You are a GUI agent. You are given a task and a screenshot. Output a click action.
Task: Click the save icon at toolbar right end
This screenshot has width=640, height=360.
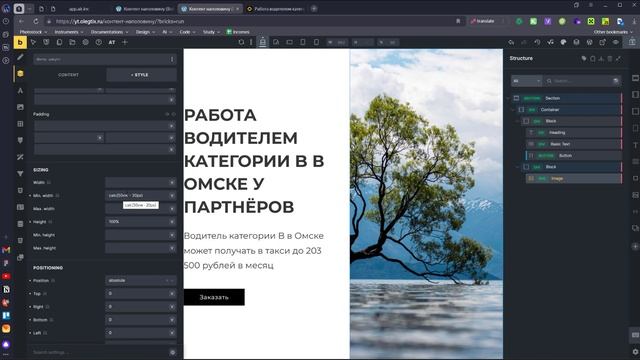tap(632, 42)
